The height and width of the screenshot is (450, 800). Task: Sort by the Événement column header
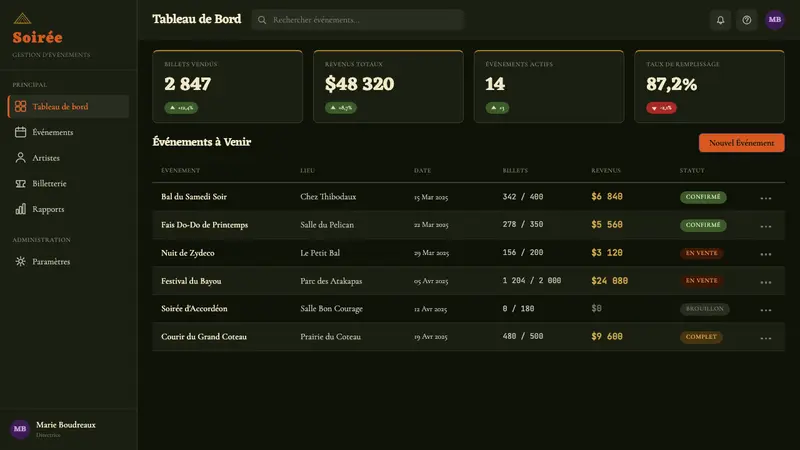pyautogui.click(x=181, y=170)
